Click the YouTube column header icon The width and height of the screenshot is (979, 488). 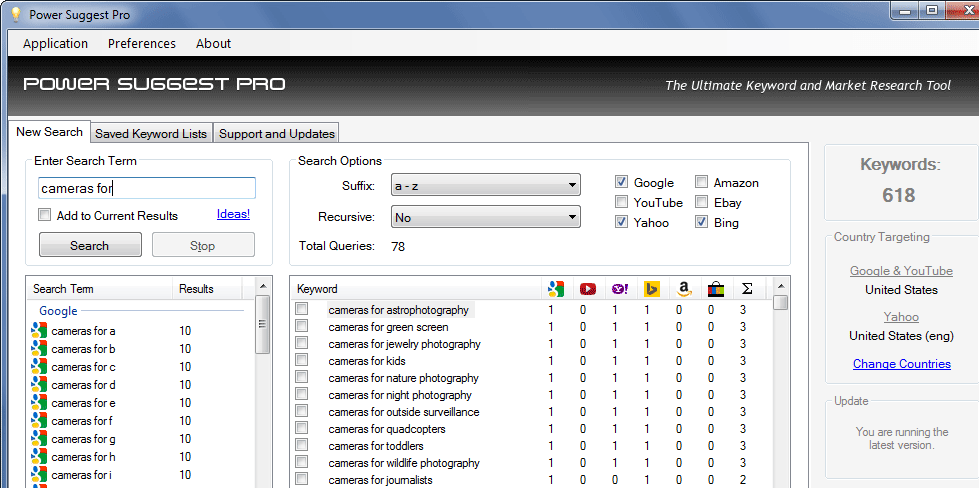pyautogui.click(x=588, y=289)
